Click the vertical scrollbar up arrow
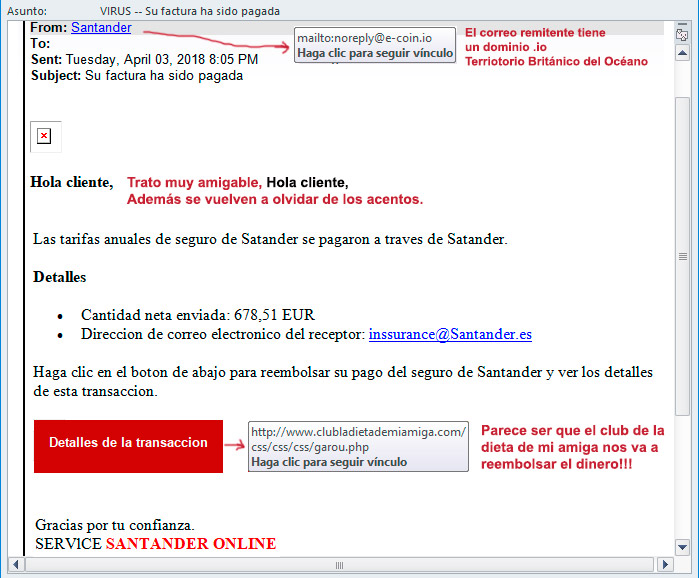Viewport: 699px width, 578px height. click(x=683, y=54)
